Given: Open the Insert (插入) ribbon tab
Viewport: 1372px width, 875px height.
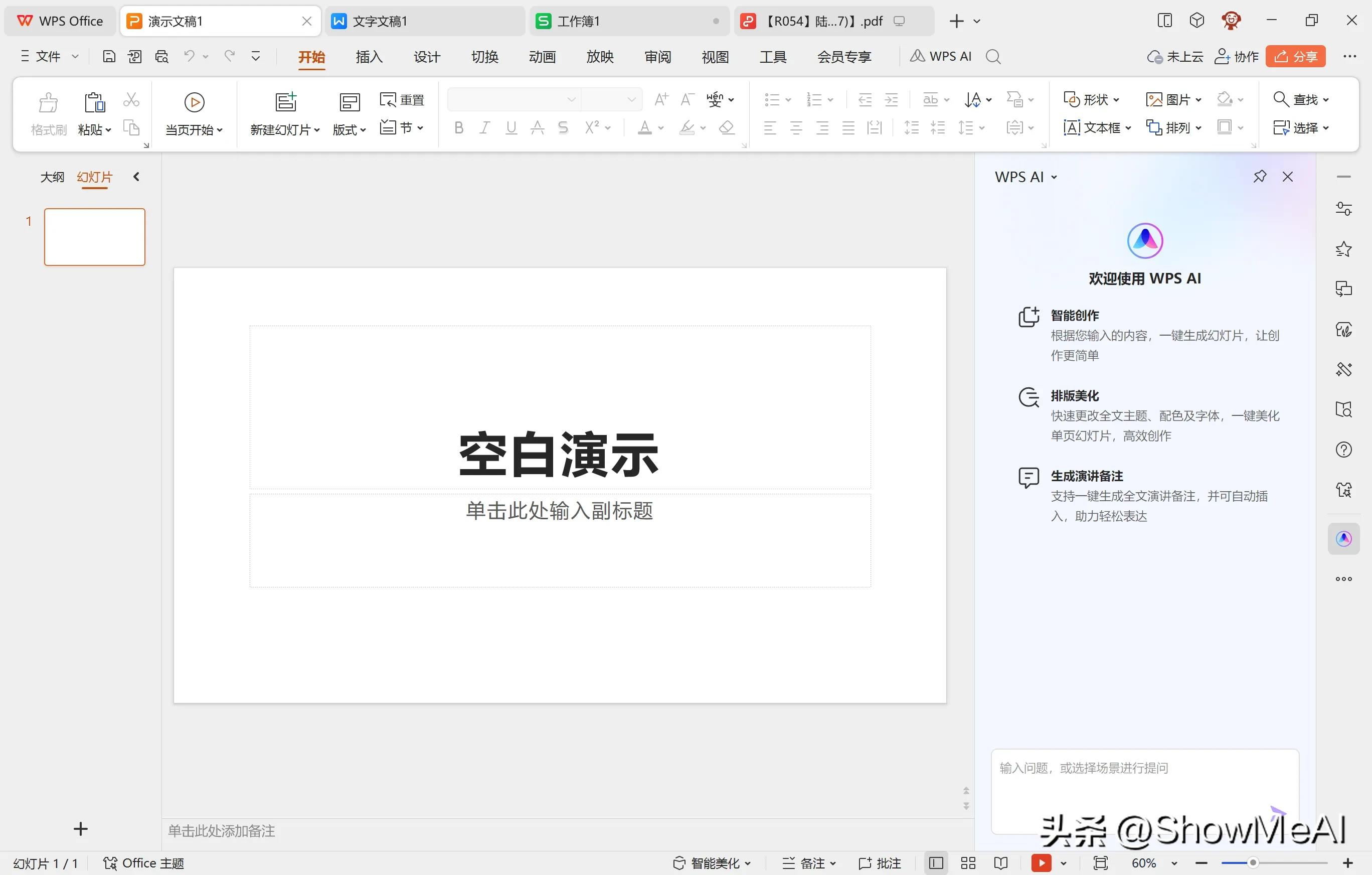Looking at the screenshot, I should tap(369, 56).
